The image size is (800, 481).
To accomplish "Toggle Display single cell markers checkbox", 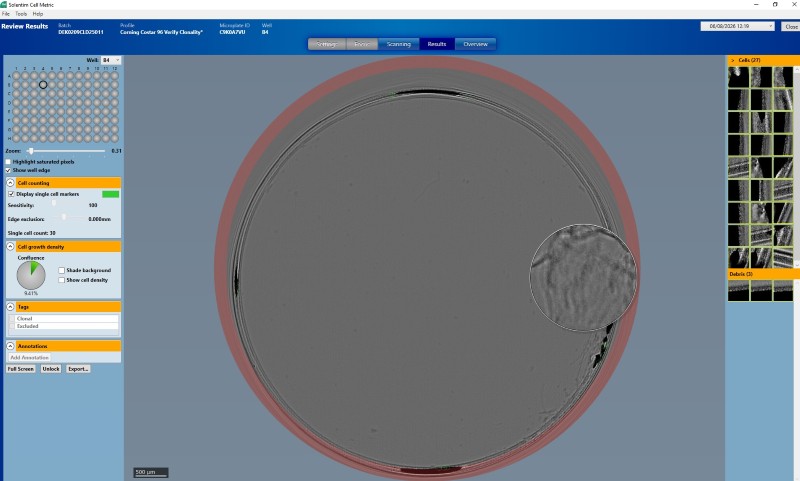I will click(x=11, y=194).
